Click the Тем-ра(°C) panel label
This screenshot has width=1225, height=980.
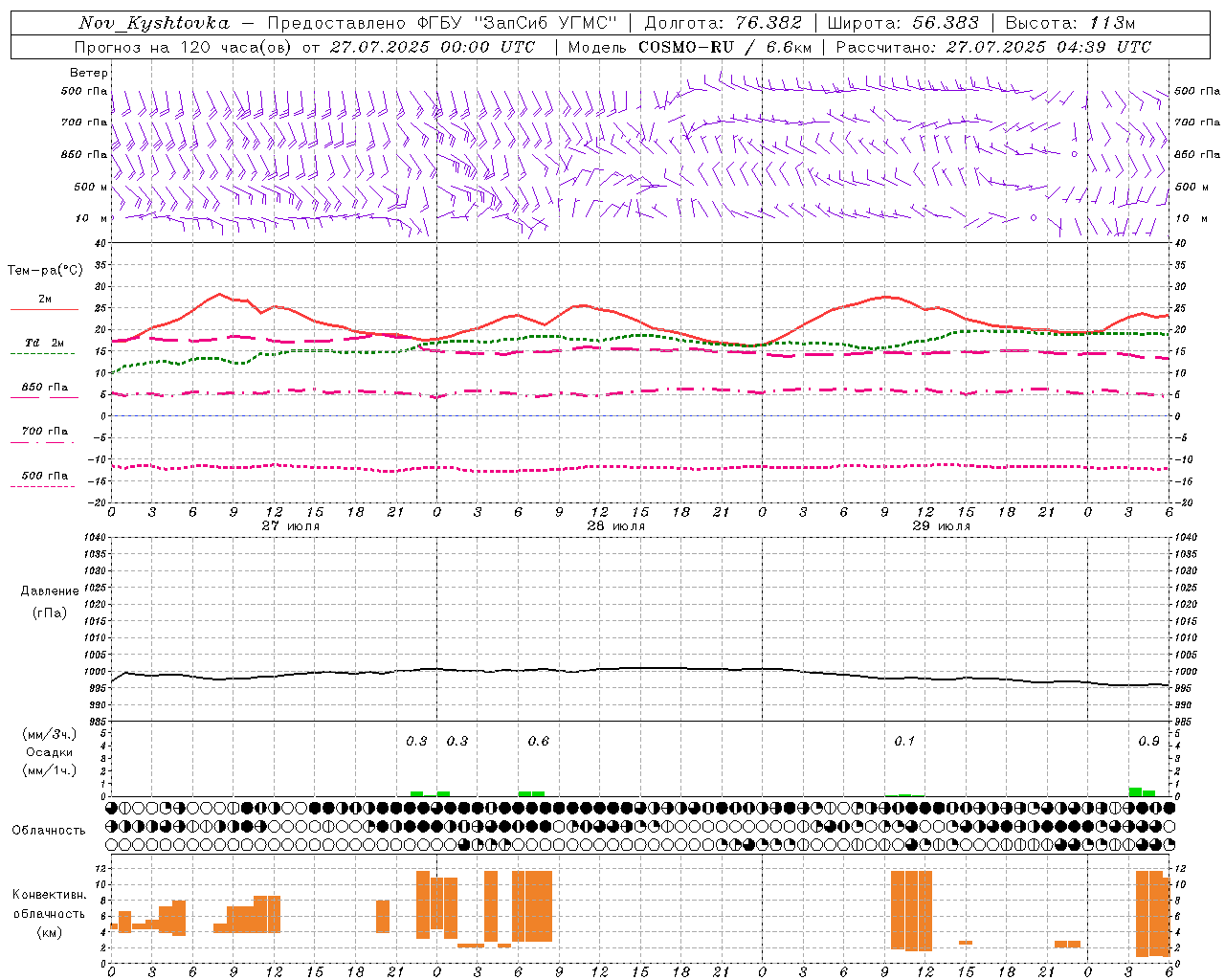[45, 271]
